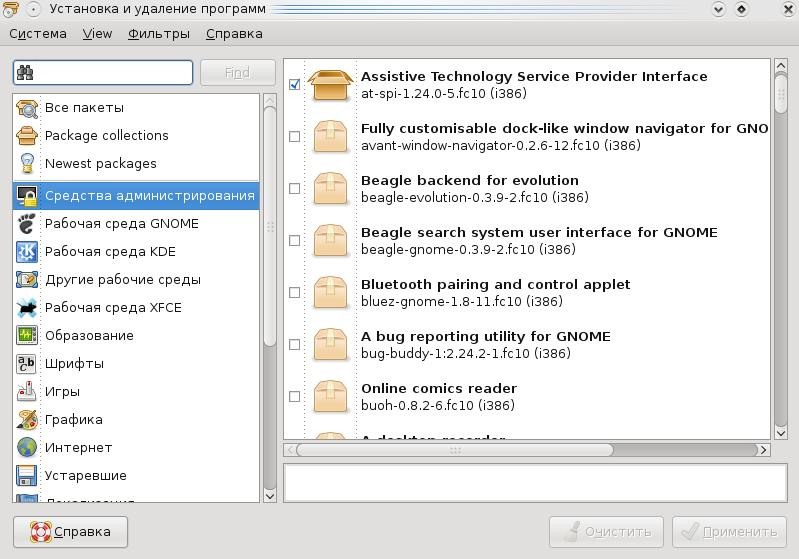The image size is (799, 559).
Task: Select the Newest packages entry
Action: [x=136, y=164]
